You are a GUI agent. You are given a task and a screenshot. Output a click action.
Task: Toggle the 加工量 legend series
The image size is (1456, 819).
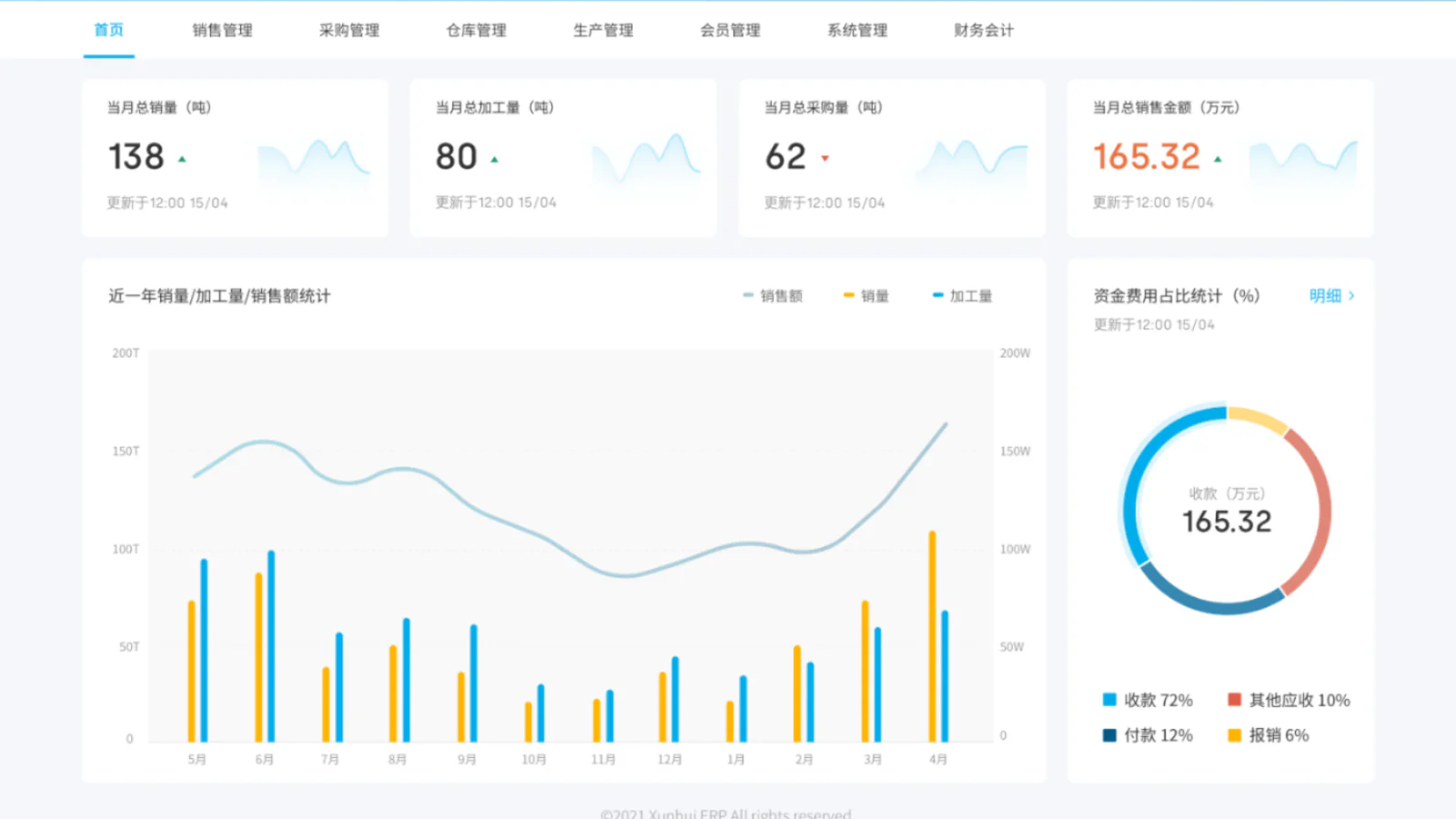[963, 296]
